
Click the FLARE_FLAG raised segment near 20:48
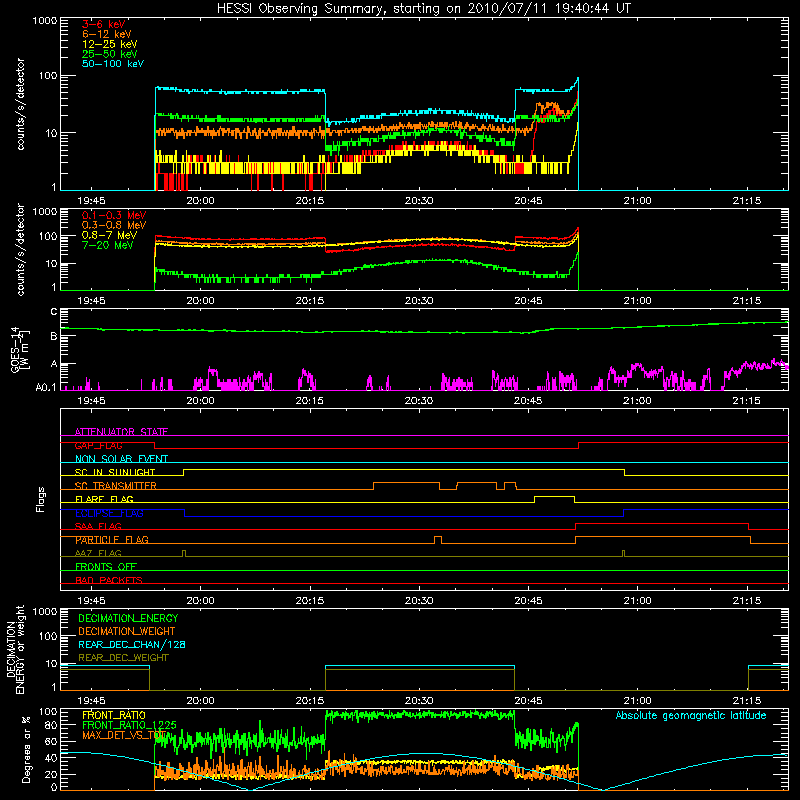tap(554, 496)
